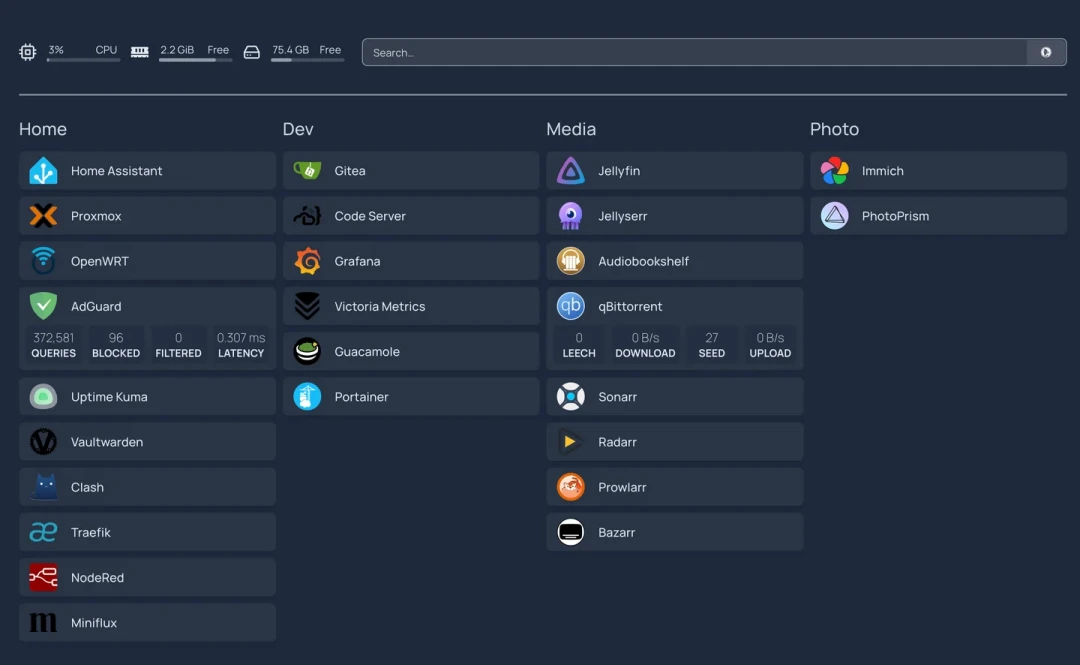Click the CPU chip icon in header
This screenshot has width=1080, height=665.
coord(28,52)
